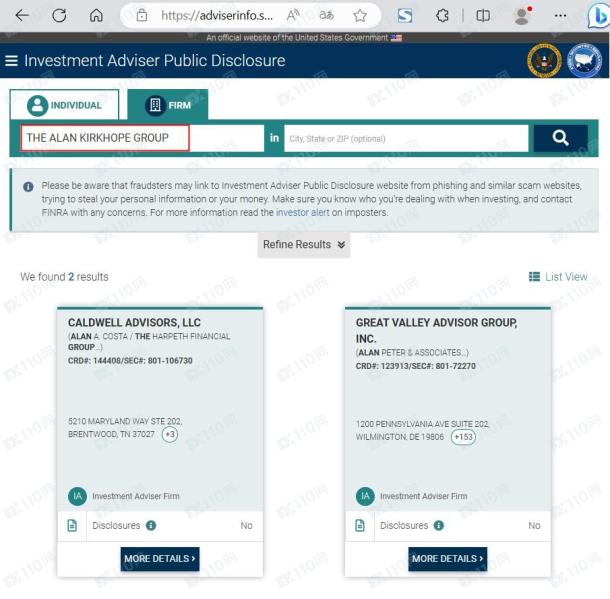Open the browser extensions puzzle icon
Screen dimensions: 610x599
[442, 16]
